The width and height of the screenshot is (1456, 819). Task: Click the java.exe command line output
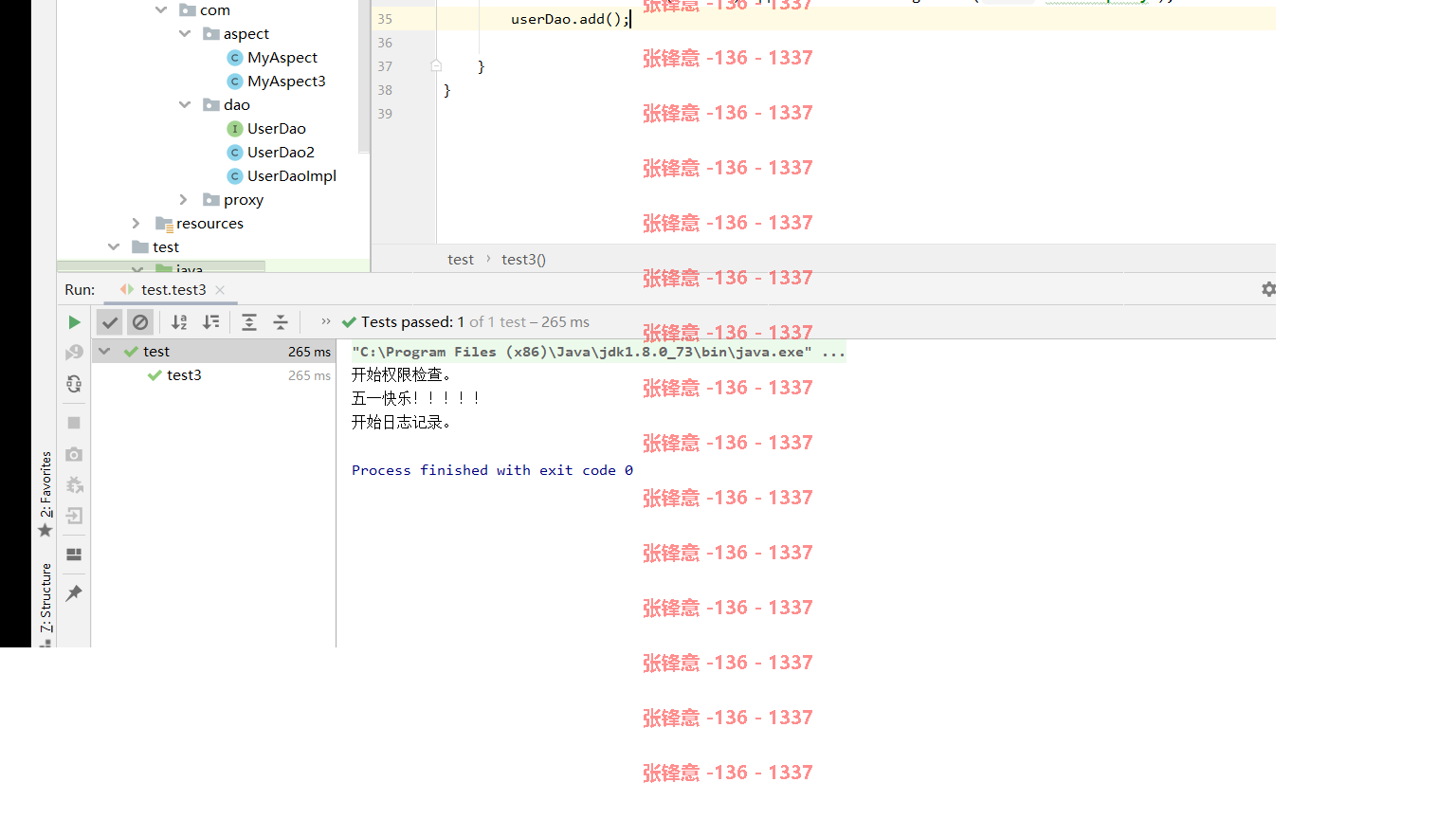coord(598,353)
